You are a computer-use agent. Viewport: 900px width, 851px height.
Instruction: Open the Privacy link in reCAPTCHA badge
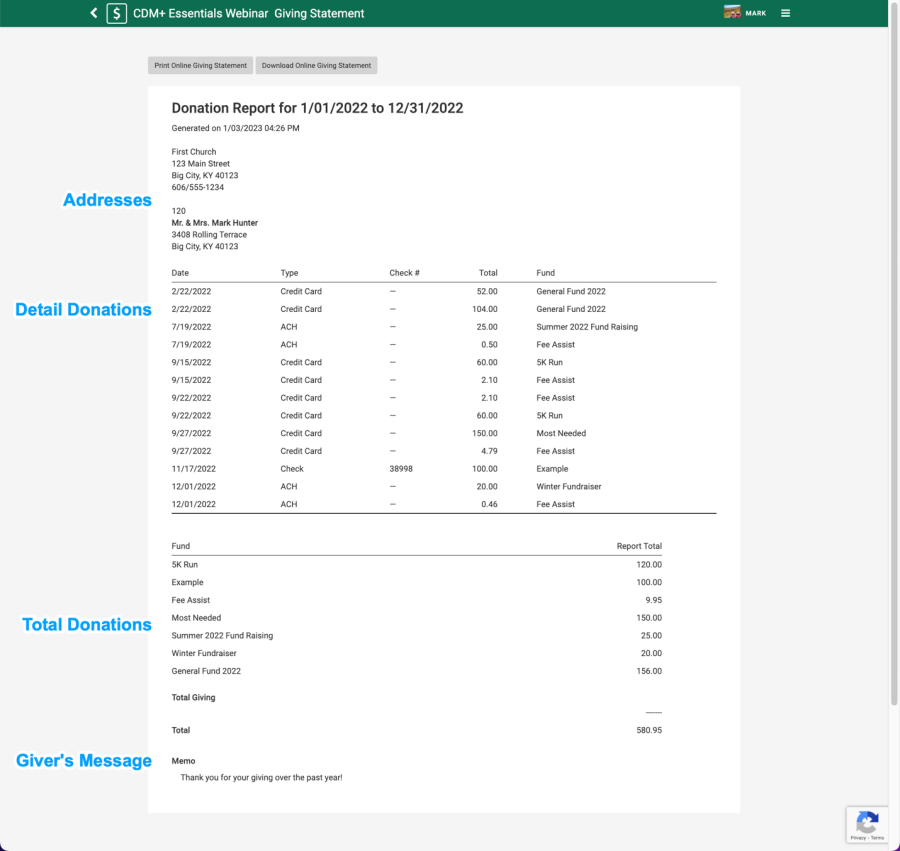[x=857, y=838]
